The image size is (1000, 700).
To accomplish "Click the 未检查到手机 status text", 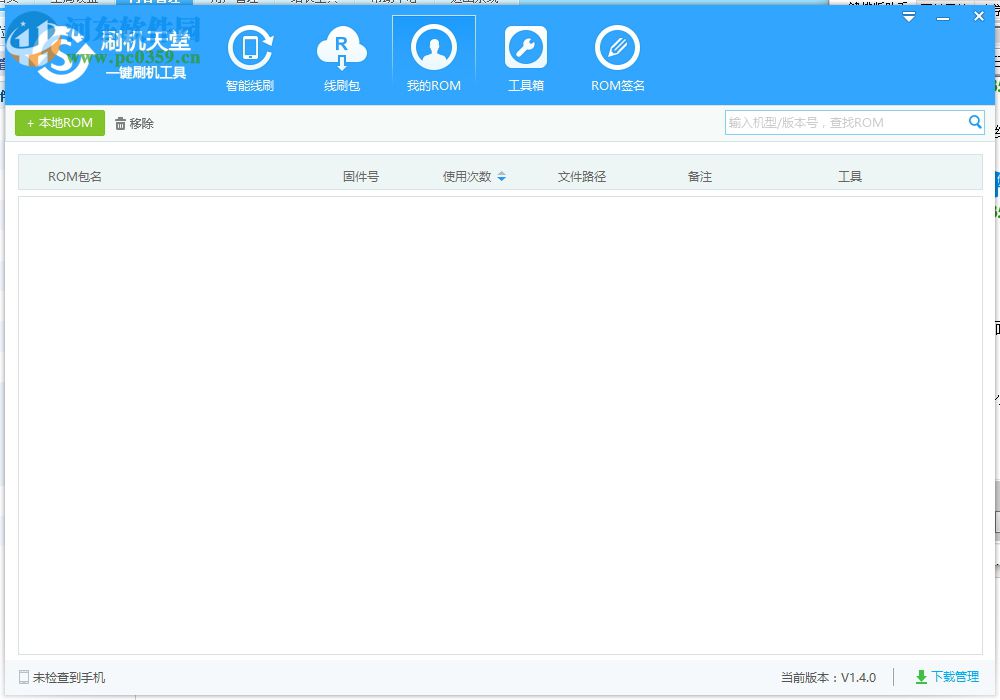I will [69, 678].
